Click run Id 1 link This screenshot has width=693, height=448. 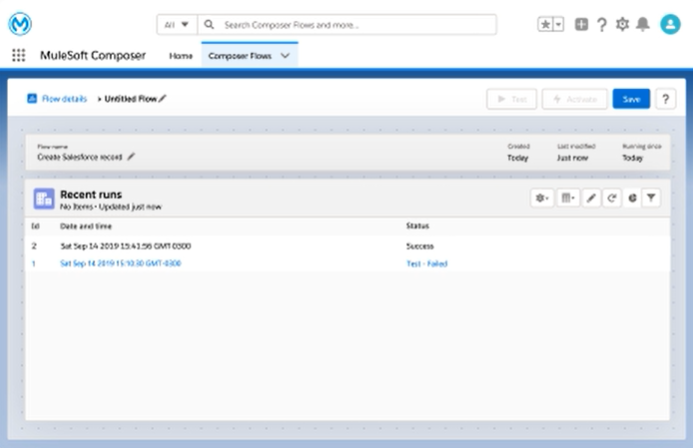click(x=34, y=263)
